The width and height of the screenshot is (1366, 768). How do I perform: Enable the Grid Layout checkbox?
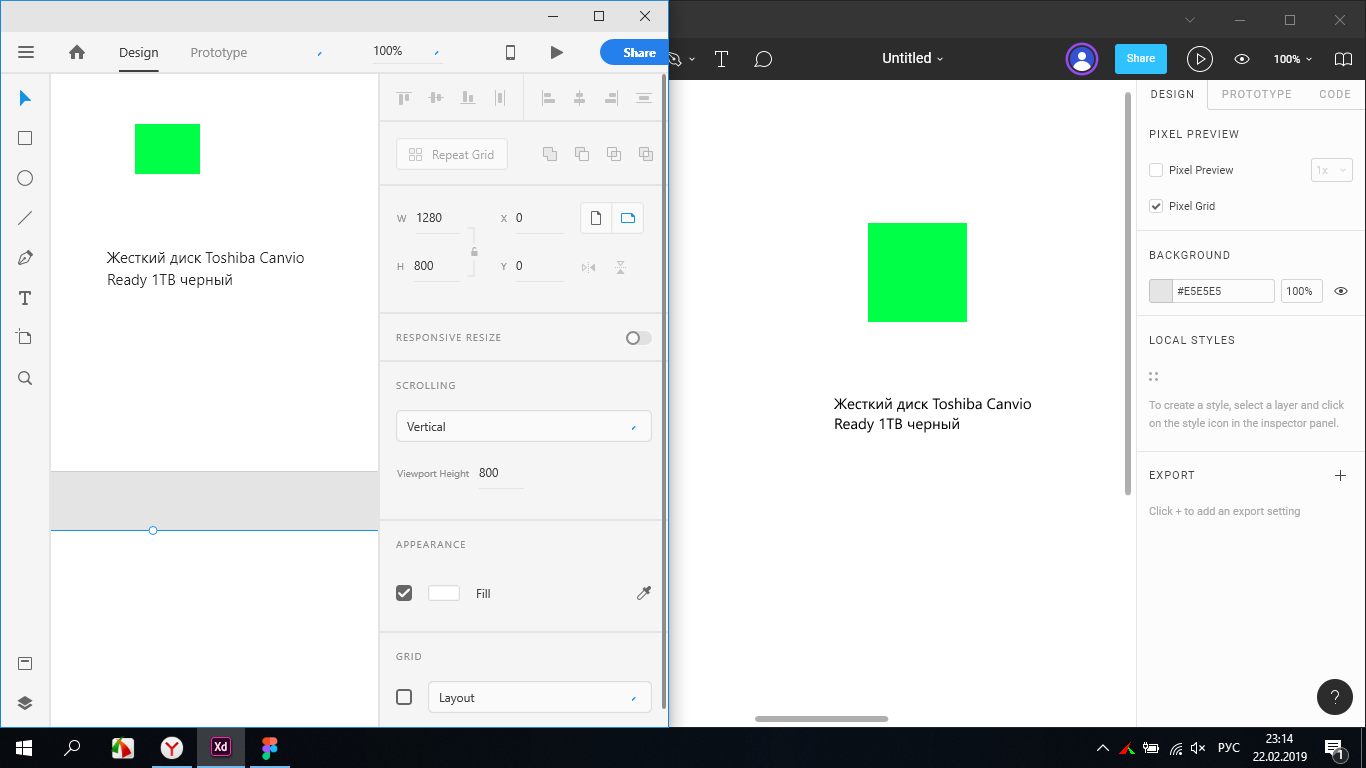[x=404, y=697]
